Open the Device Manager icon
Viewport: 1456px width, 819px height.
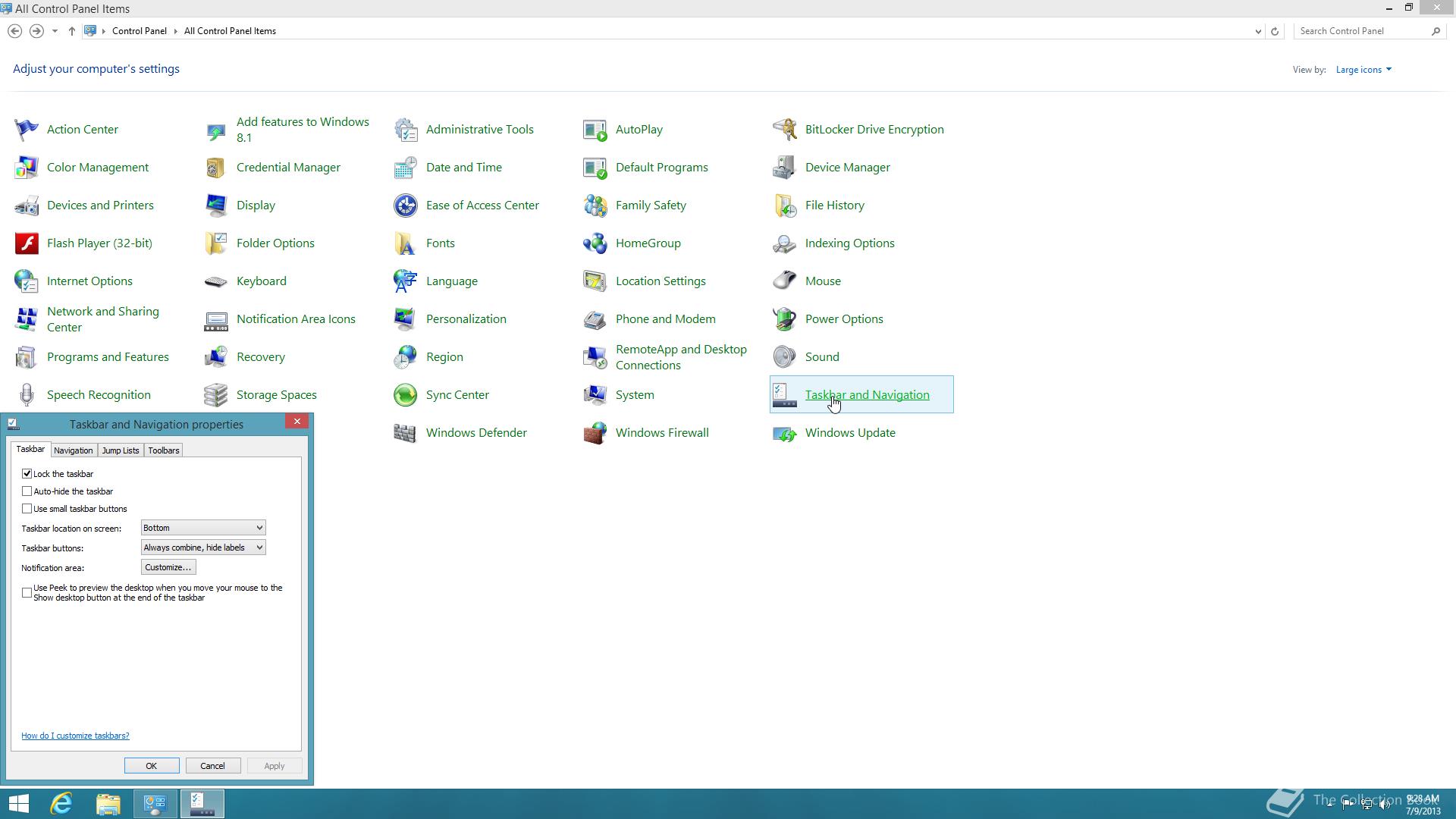[x=785, y=168]
